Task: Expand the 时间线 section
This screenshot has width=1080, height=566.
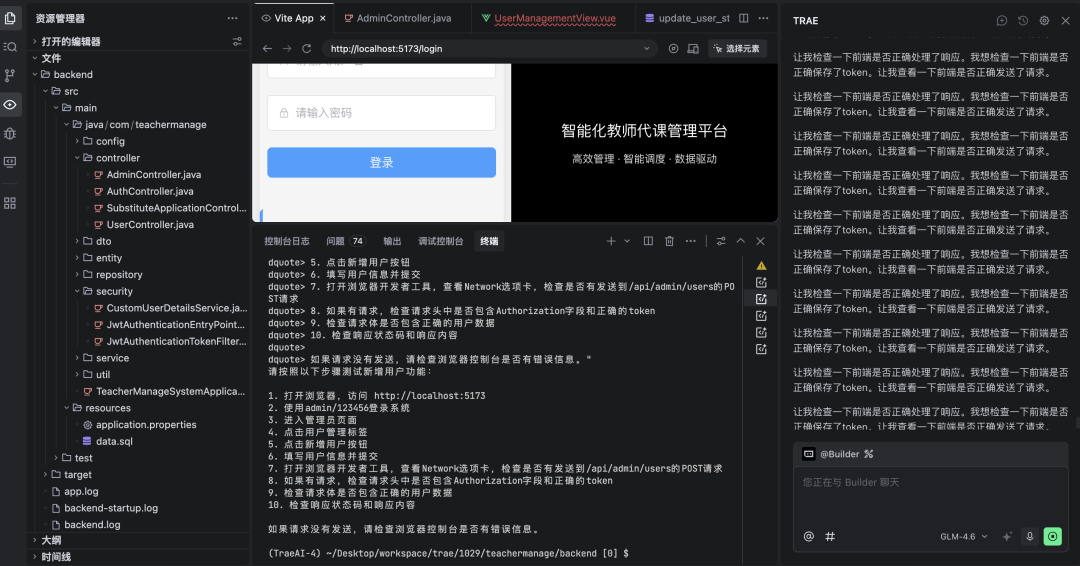Action: (x=56, y=556)
